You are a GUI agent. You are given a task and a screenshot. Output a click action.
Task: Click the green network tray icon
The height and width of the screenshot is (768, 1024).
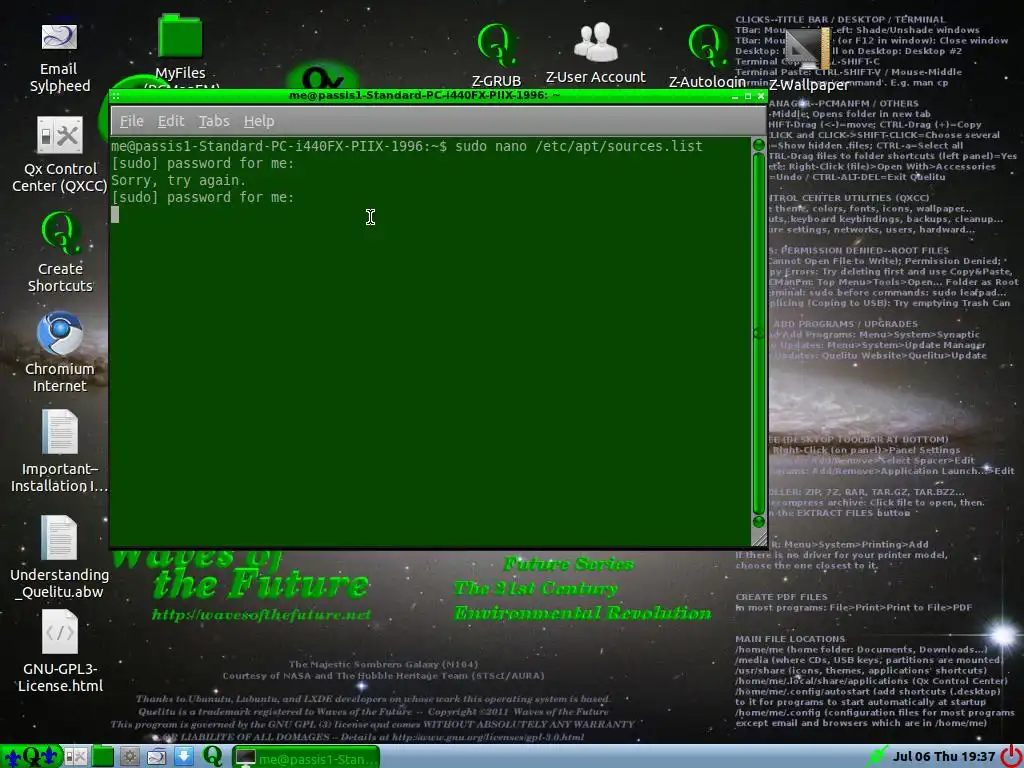coord(876,757)
